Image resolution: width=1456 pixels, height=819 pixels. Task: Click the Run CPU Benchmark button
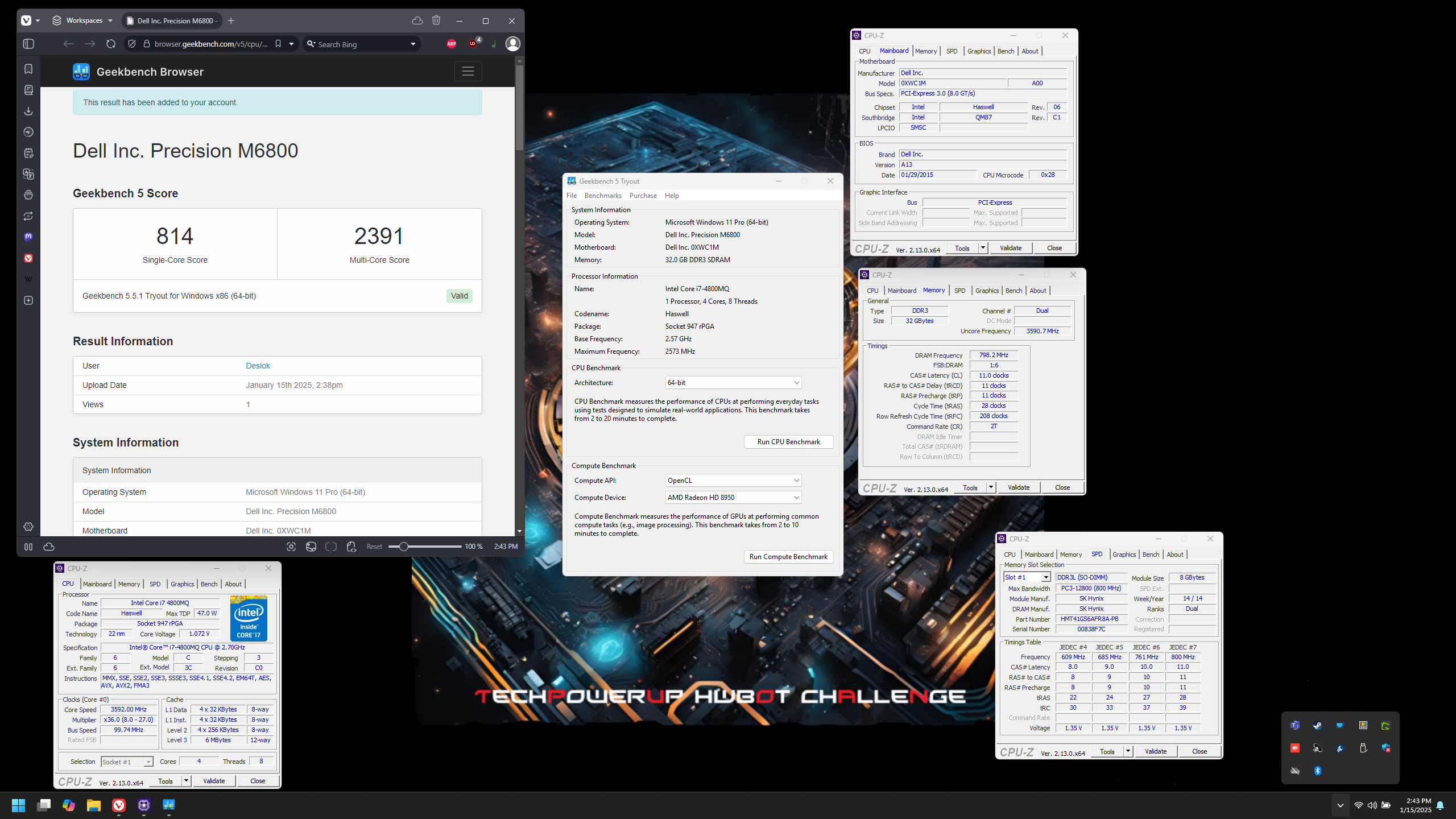[788, 442]
